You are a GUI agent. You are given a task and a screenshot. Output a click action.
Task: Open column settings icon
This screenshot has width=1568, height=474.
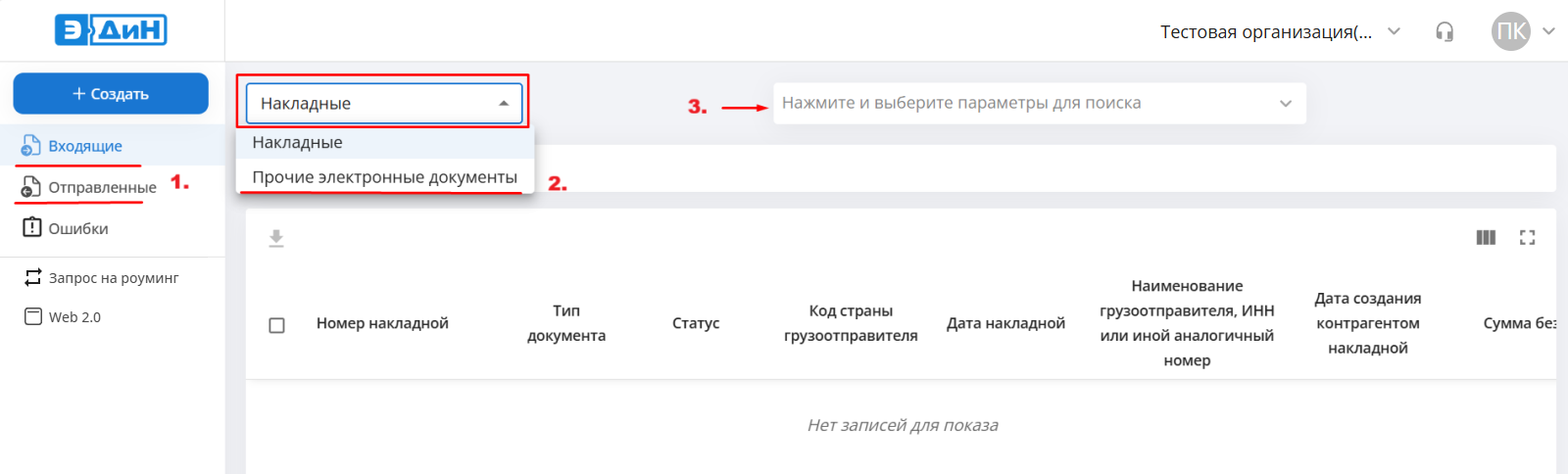pos(1486,238)
